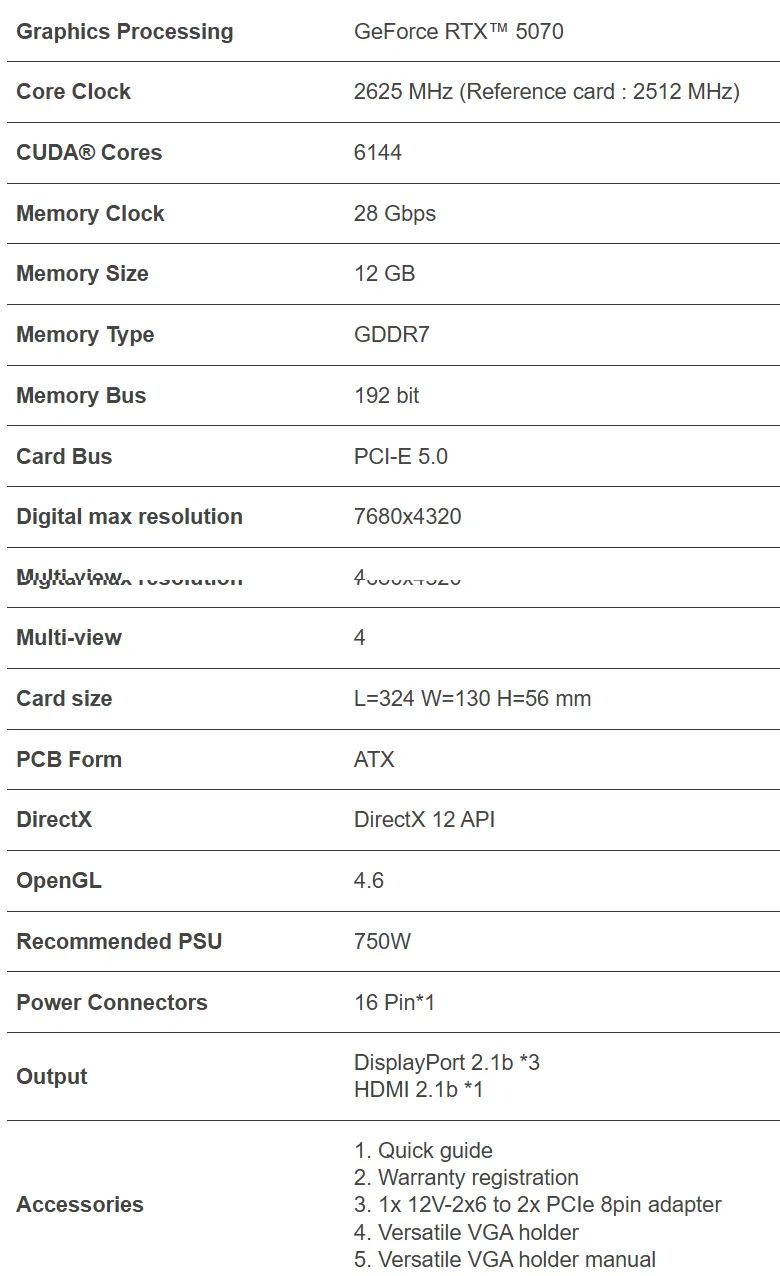The height and width of the screenshot is (1276, 780).
Task: Click the Card size dimensions value
Action: click(x=472, y=698)
